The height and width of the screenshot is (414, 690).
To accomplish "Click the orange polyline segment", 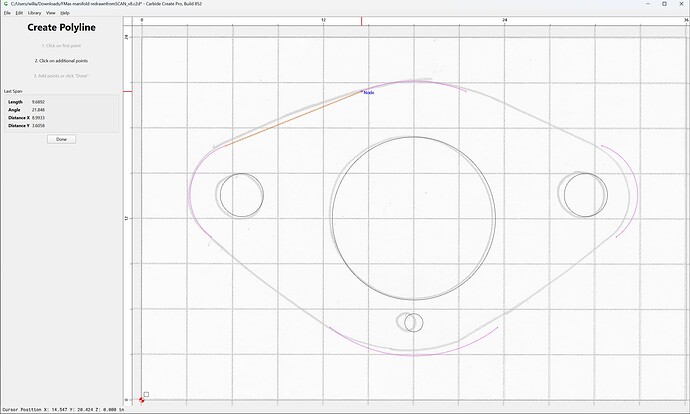I will [x=294, y=118].
